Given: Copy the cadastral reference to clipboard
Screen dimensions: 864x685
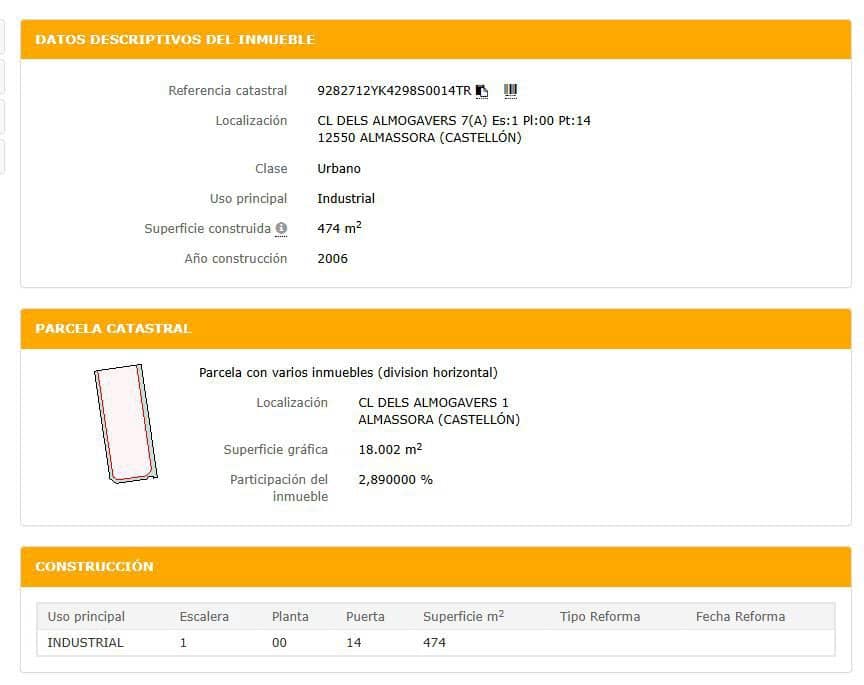Looking at the screenshot, I should click(482, 91).
